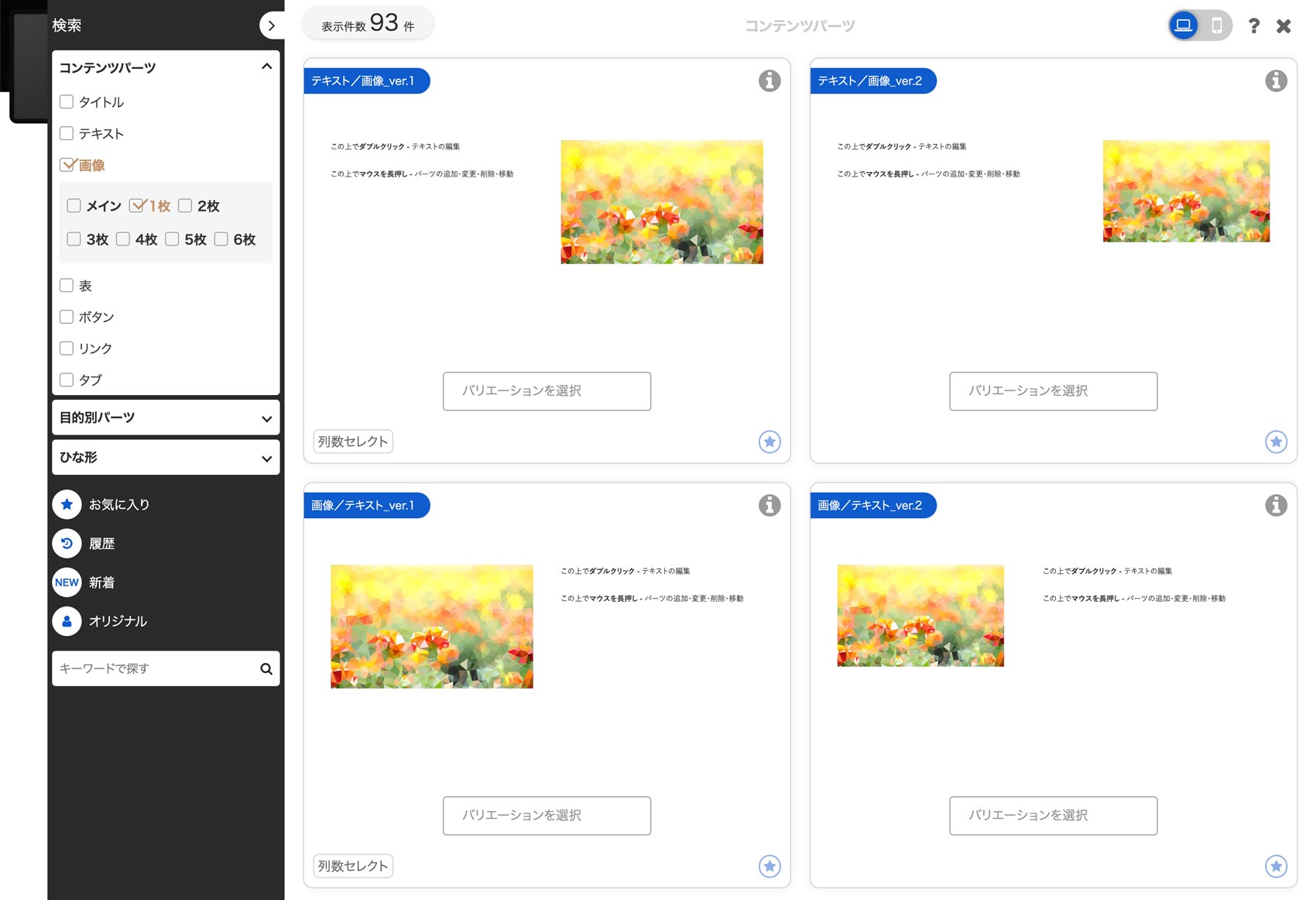Screen dimensions: 1316x900
Task: Click the 画像/テキスト_ver.2 title label
Action: 872,505
